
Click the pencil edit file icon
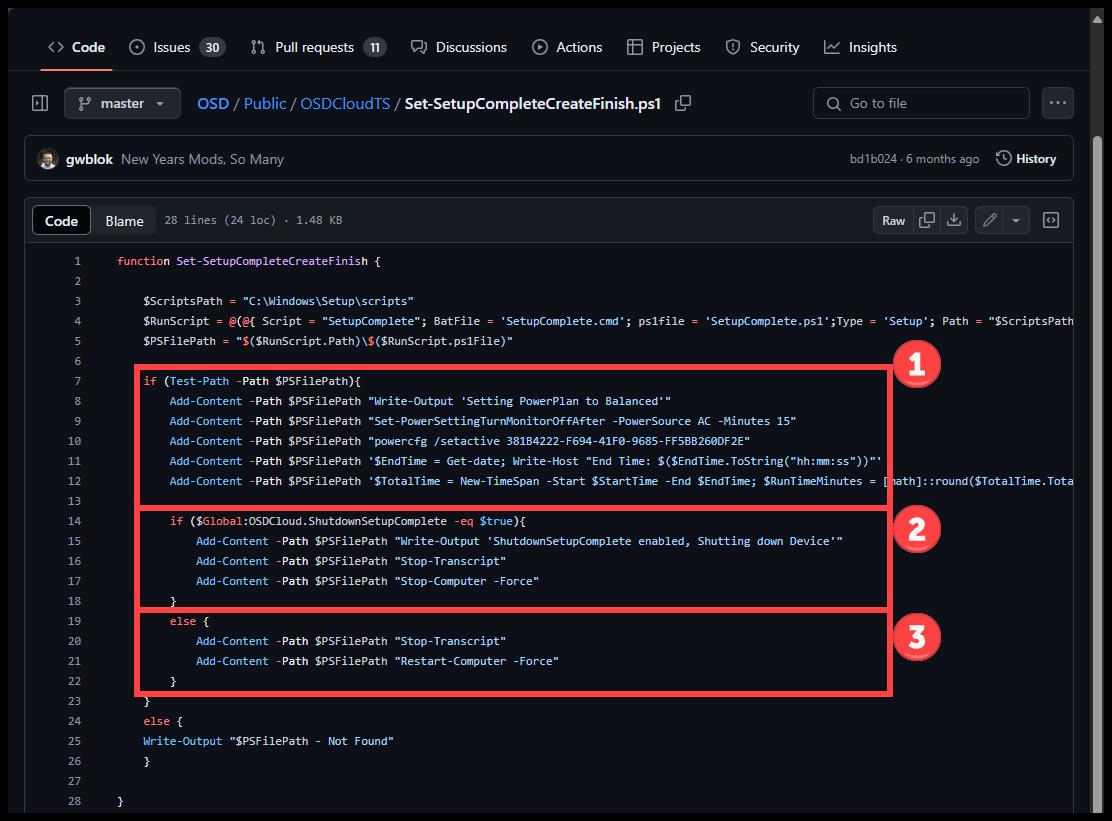tap(990, 220)
